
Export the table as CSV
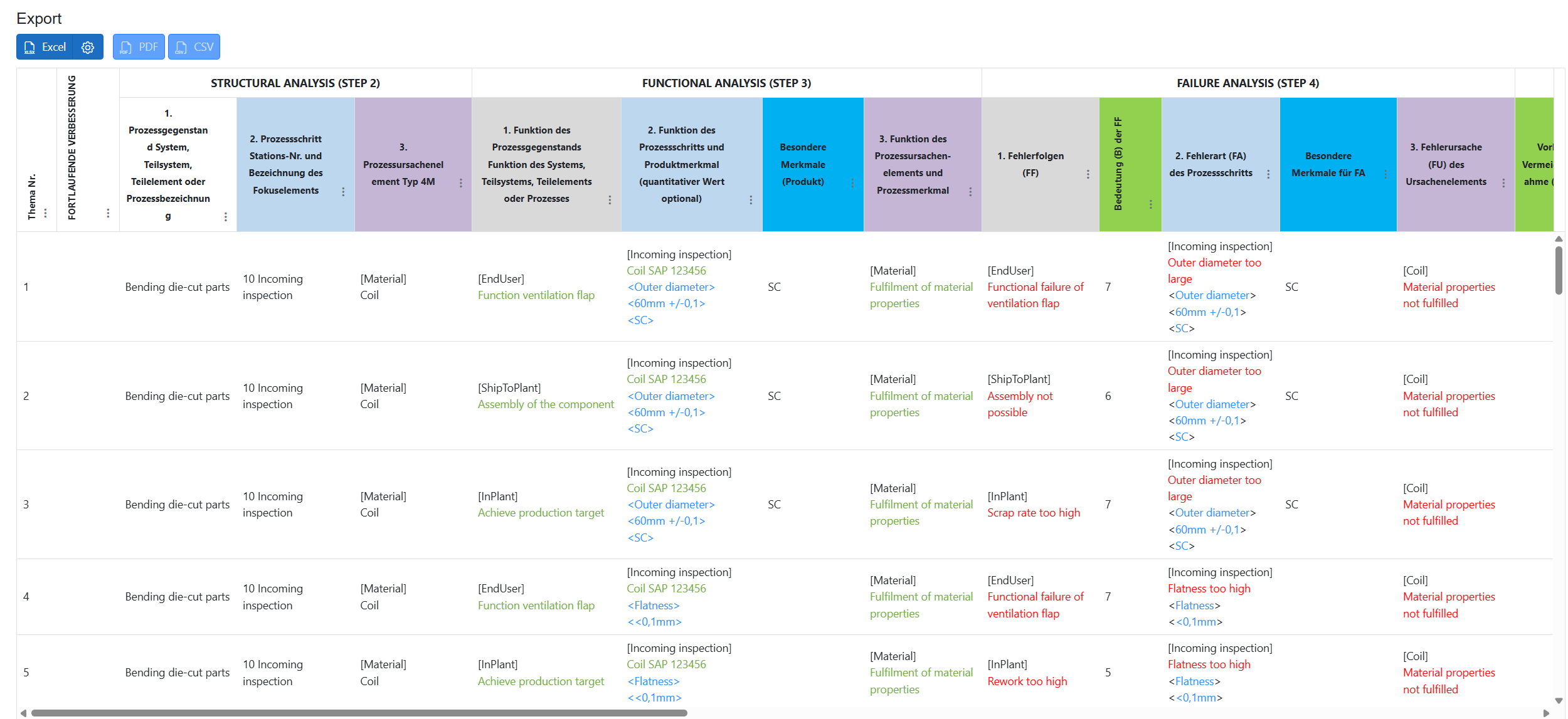pyautogui.click(x=194, y=47)
